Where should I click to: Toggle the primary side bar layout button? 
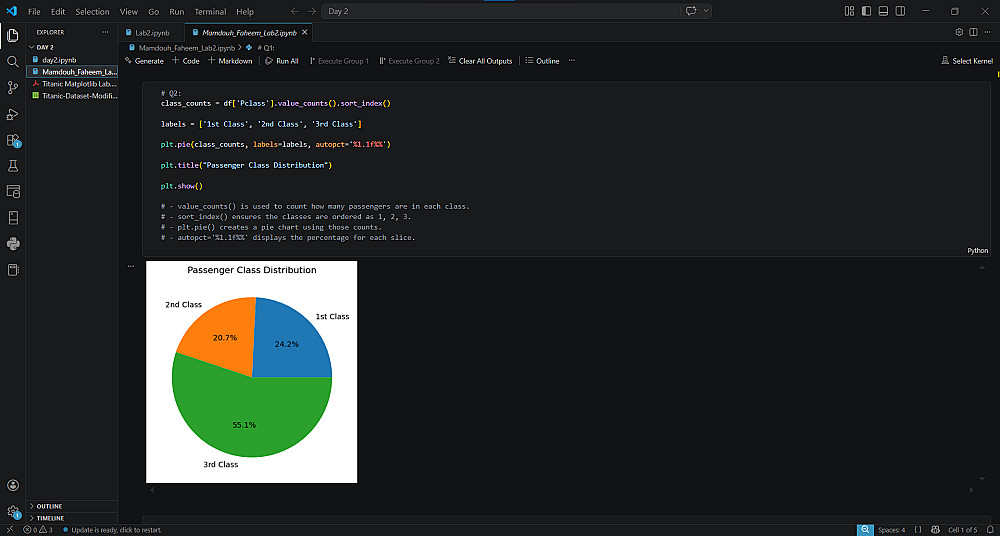[864, 11]
